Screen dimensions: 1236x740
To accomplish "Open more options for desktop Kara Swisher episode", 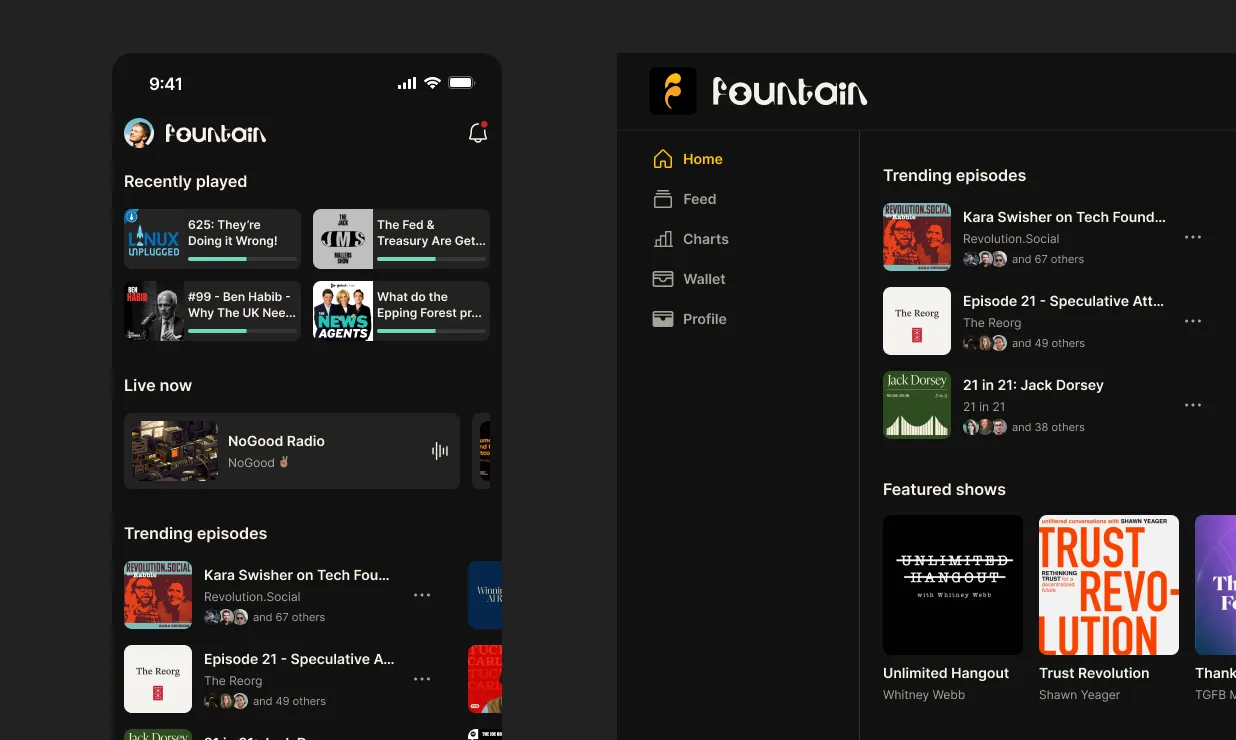I will [x=1192, y=237].
